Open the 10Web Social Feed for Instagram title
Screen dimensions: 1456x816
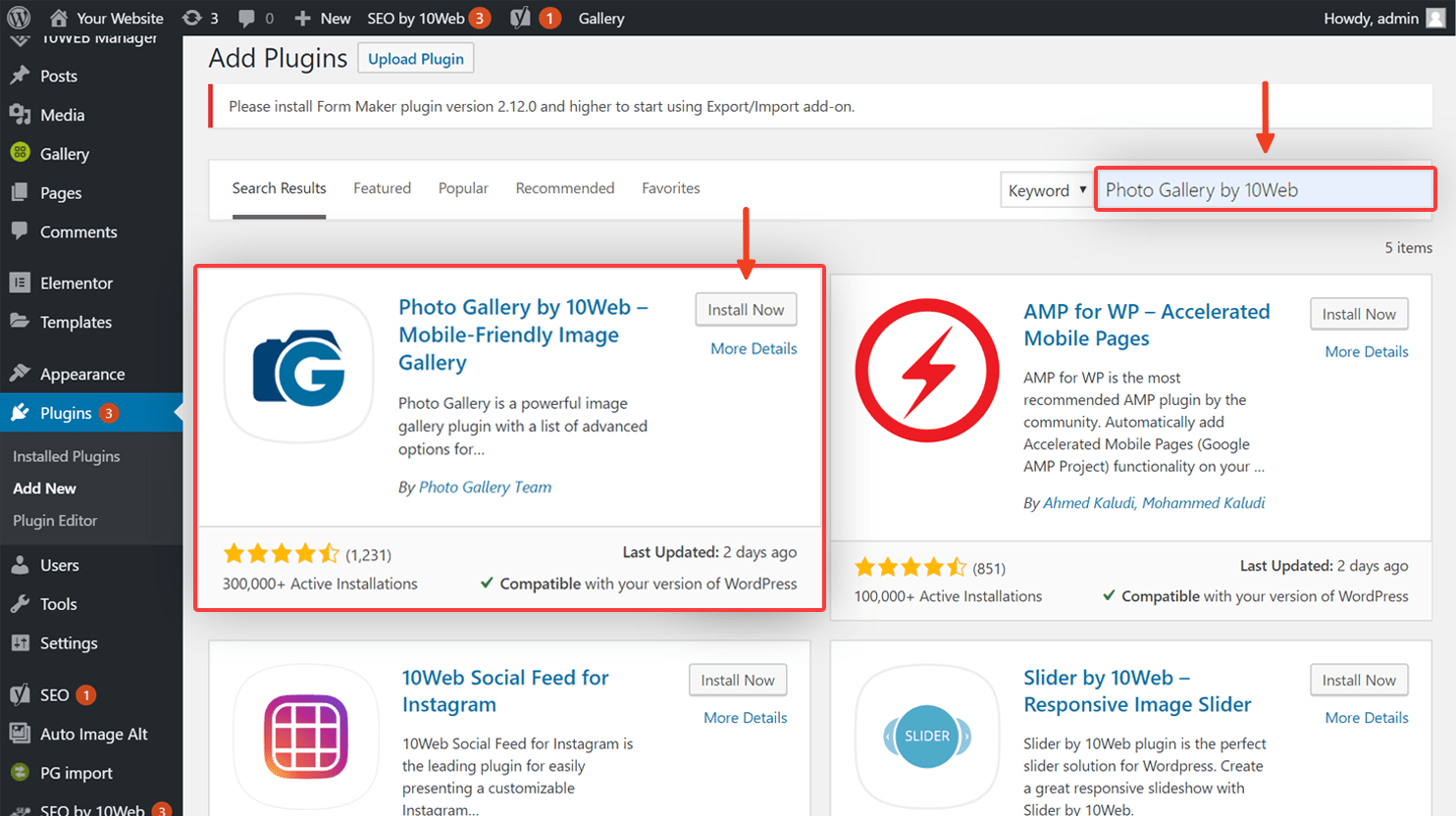point(505,690)
